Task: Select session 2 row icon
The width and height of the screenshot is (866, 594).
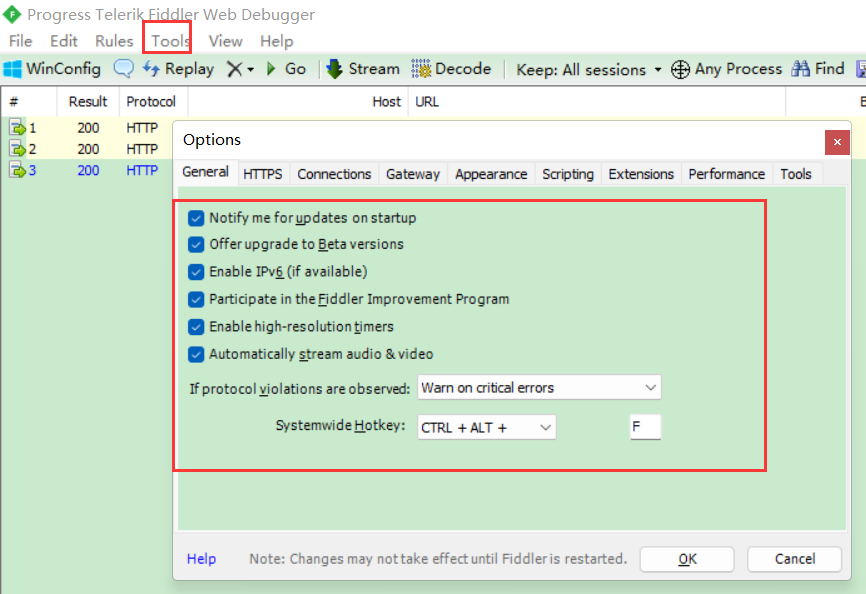Action: (17, 149)
